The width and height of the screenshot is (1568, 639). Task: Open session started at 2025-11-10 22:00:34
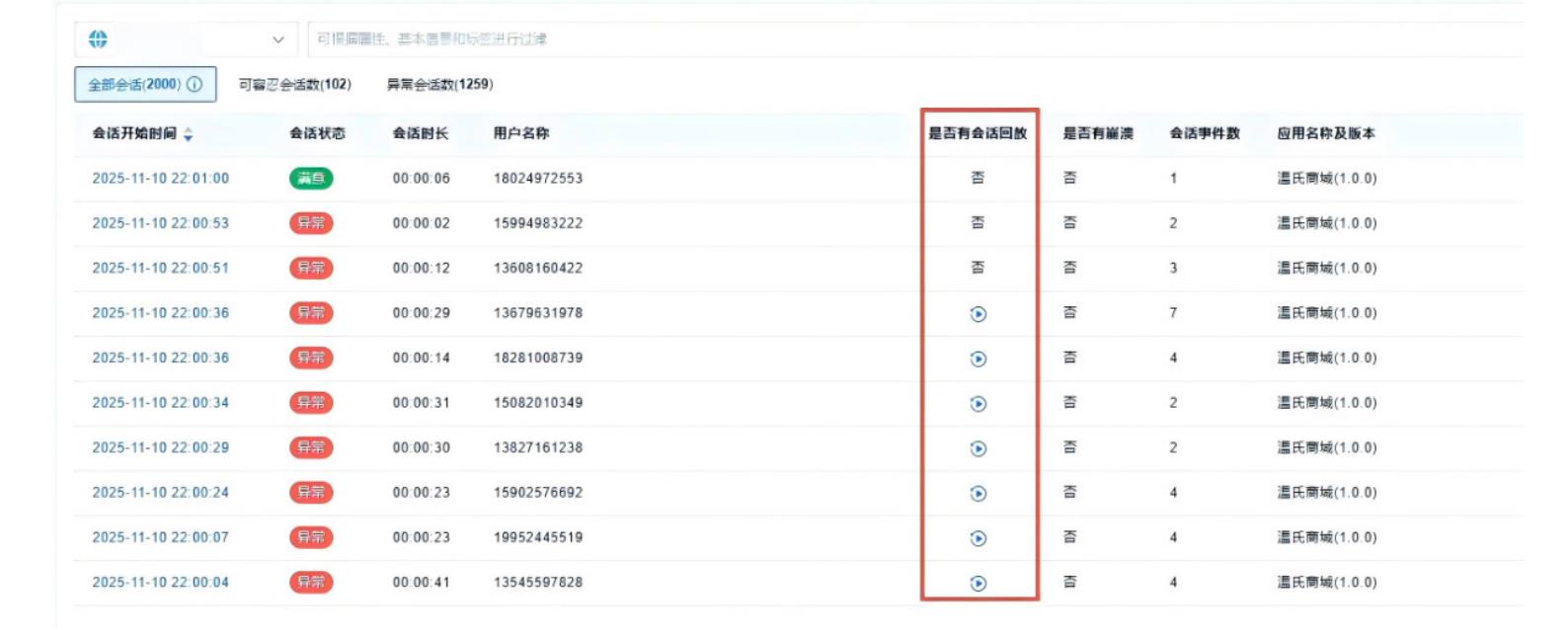coord(160,403)
